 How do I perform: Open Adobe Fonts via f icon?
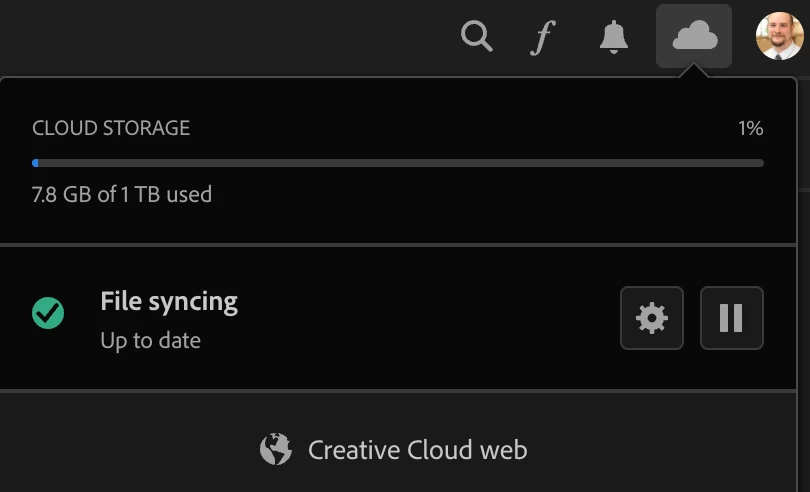[x=542, y=37]
